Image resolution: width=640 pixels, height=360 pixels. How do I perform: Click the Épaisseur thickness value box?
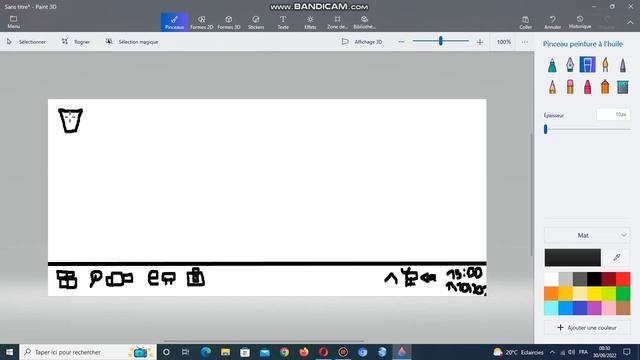point(613,115)
